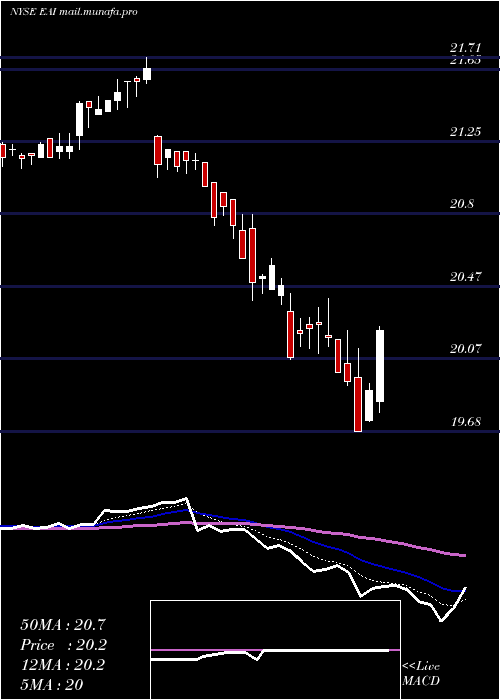Click the '12MA : 20.2' readout
This screenshot has width=500, height=700.
tap(62, 665)
